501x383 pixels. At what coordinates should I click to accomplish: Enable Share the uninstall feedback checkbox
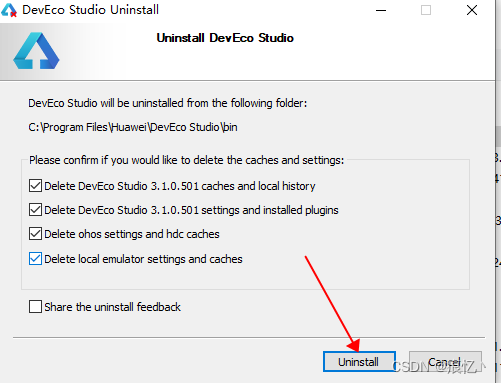(35, 307)
